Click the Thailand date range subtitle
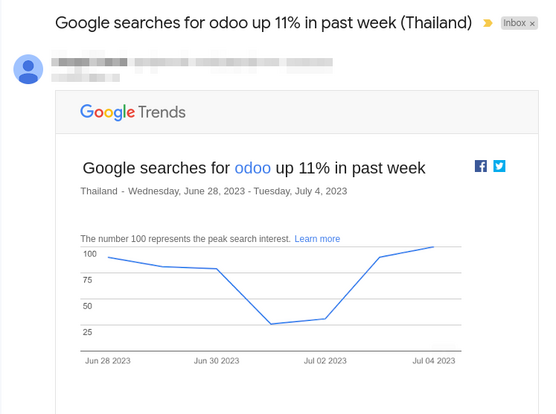The image size is (556, 414). click(x=214, y=191)
